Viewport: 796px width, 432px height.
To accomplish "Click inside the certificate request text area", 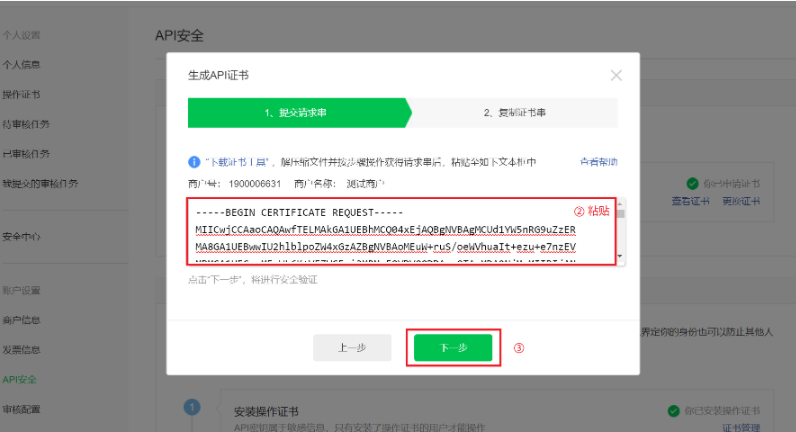I will (x=400, y=231).
